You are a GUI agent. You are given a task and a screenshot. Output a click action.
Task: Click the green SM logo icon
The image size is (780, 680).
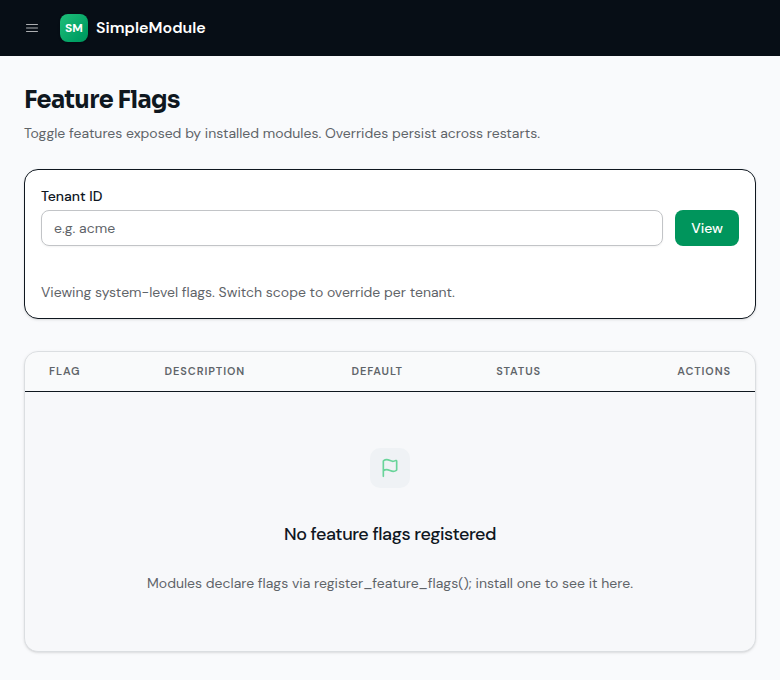click(x=74, y=28)
